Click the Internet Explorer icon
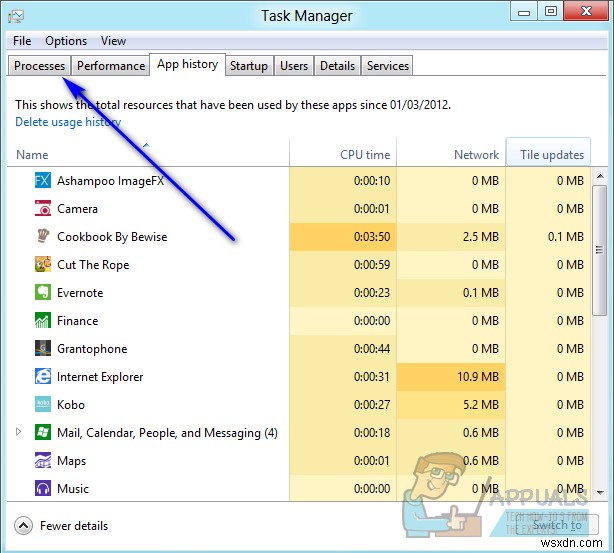 [43, 376]
